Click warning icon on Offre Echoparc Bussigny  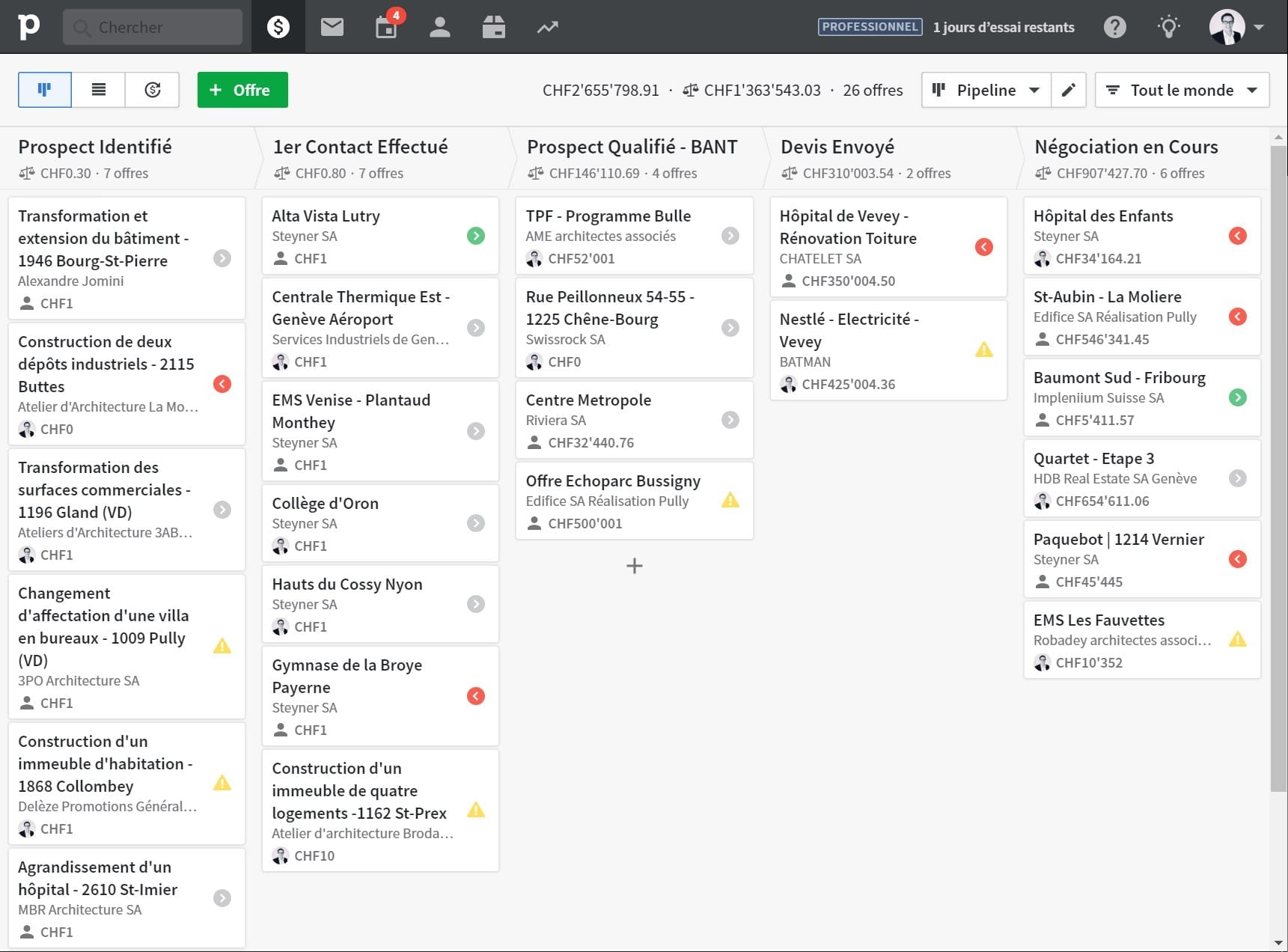[730, 500]
